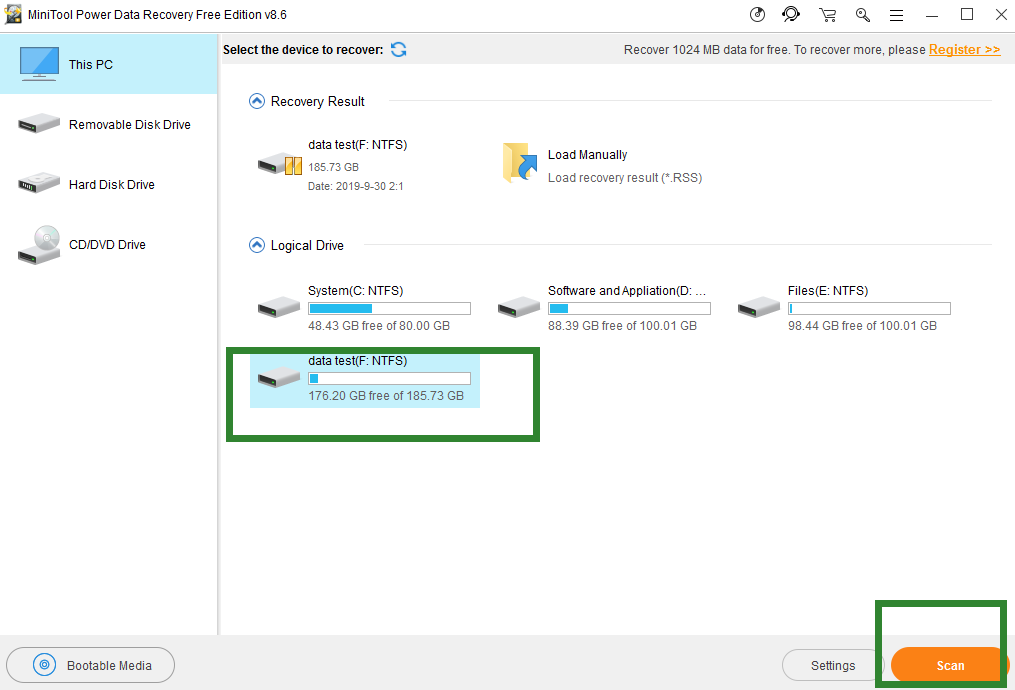
Task: Collapse the Logical Drive section
Action: (x=257, y=245)
